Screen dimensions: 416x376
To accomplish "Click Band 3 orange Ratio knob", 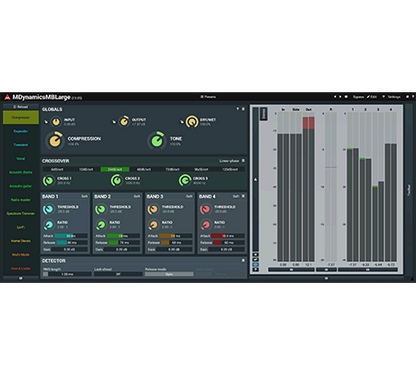I will 153,225.
